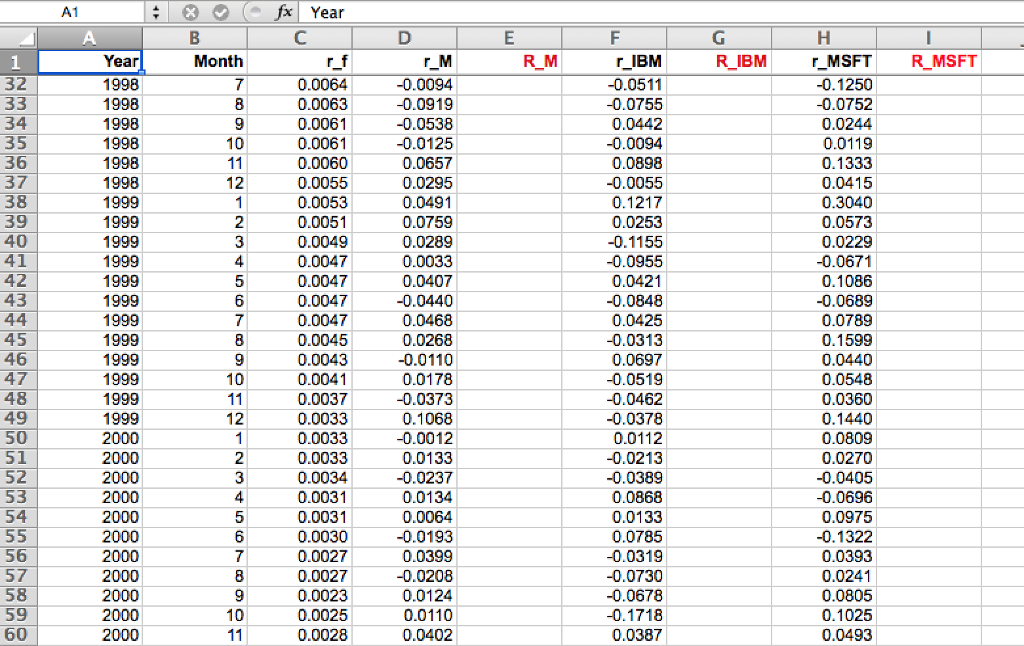Click the Name Box stepper arrows
Image resolution: width=1024 pixels, height=646 pixels.
(157, 12)
